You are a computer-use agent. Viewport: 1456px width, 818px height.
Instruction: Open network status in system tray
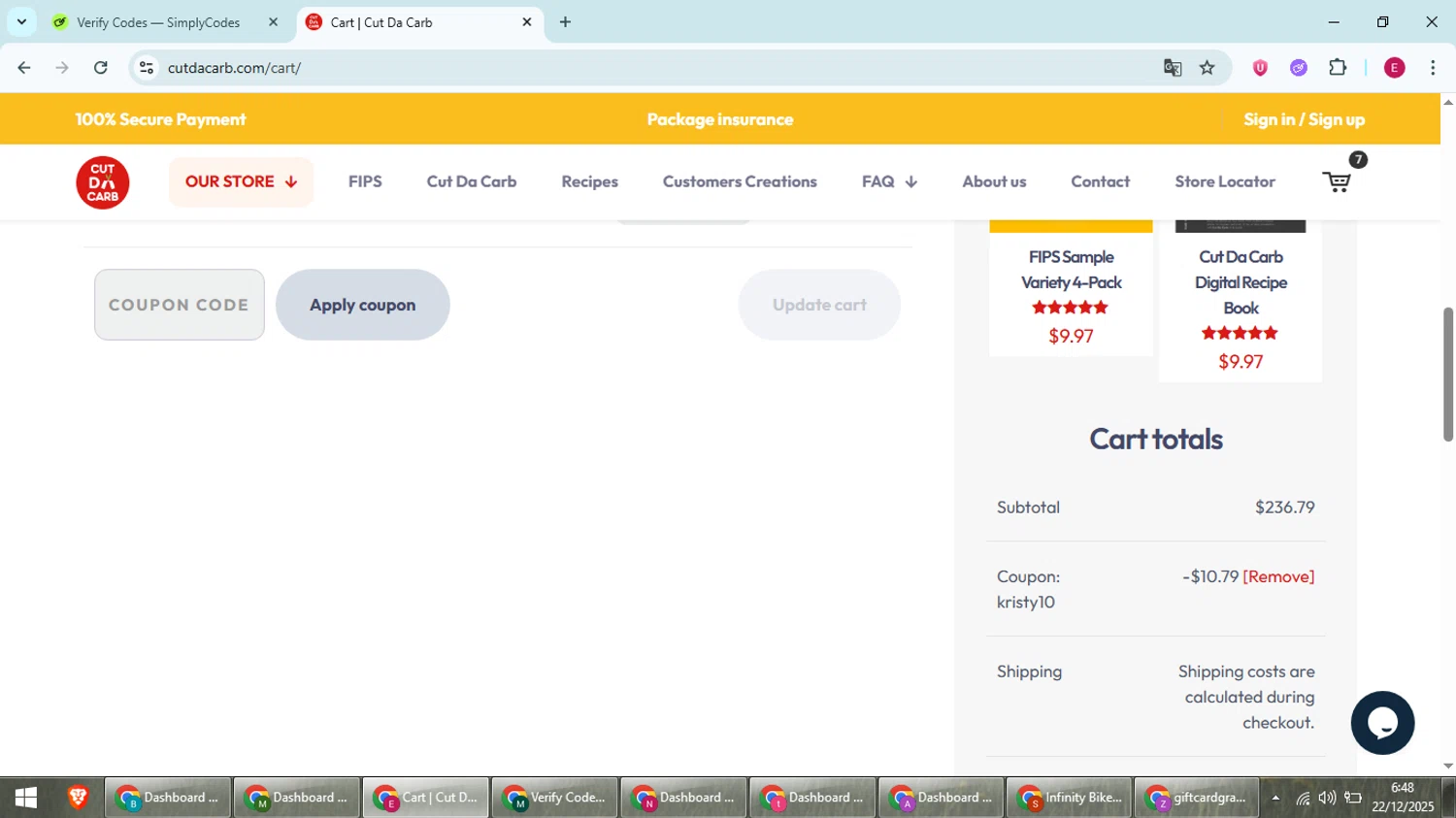coord(1303,799)
